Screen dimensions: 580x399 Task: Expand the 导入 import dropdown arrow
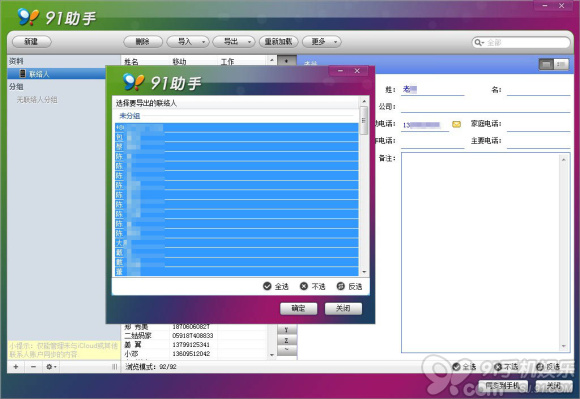(x=203, y=42)
